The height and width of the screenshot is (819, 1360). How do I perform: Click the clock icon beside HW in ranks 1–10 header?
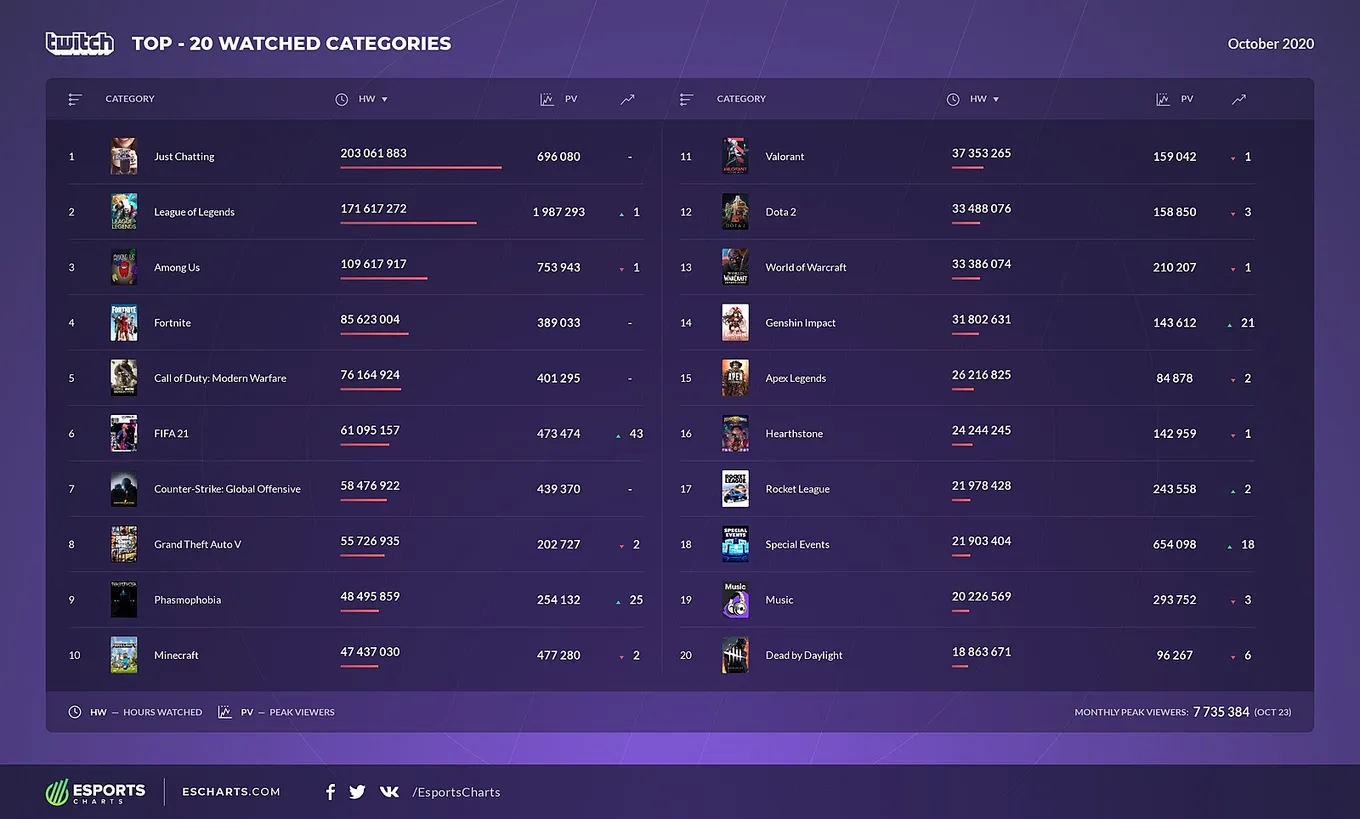click(x=342, y=99)
